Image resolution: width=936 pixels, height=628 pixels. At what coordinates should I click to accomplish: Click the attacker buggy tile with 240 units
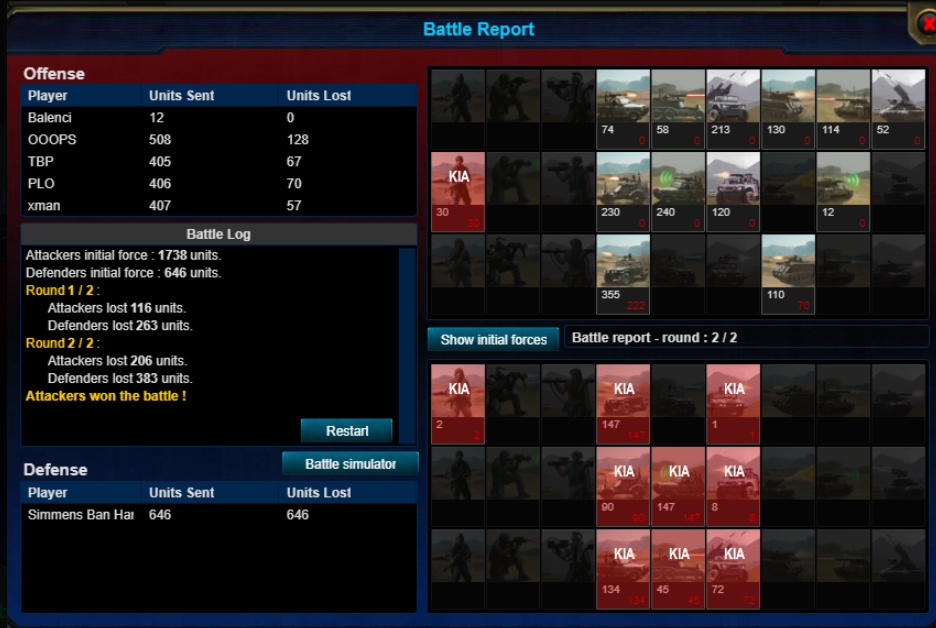coord(678,192)
